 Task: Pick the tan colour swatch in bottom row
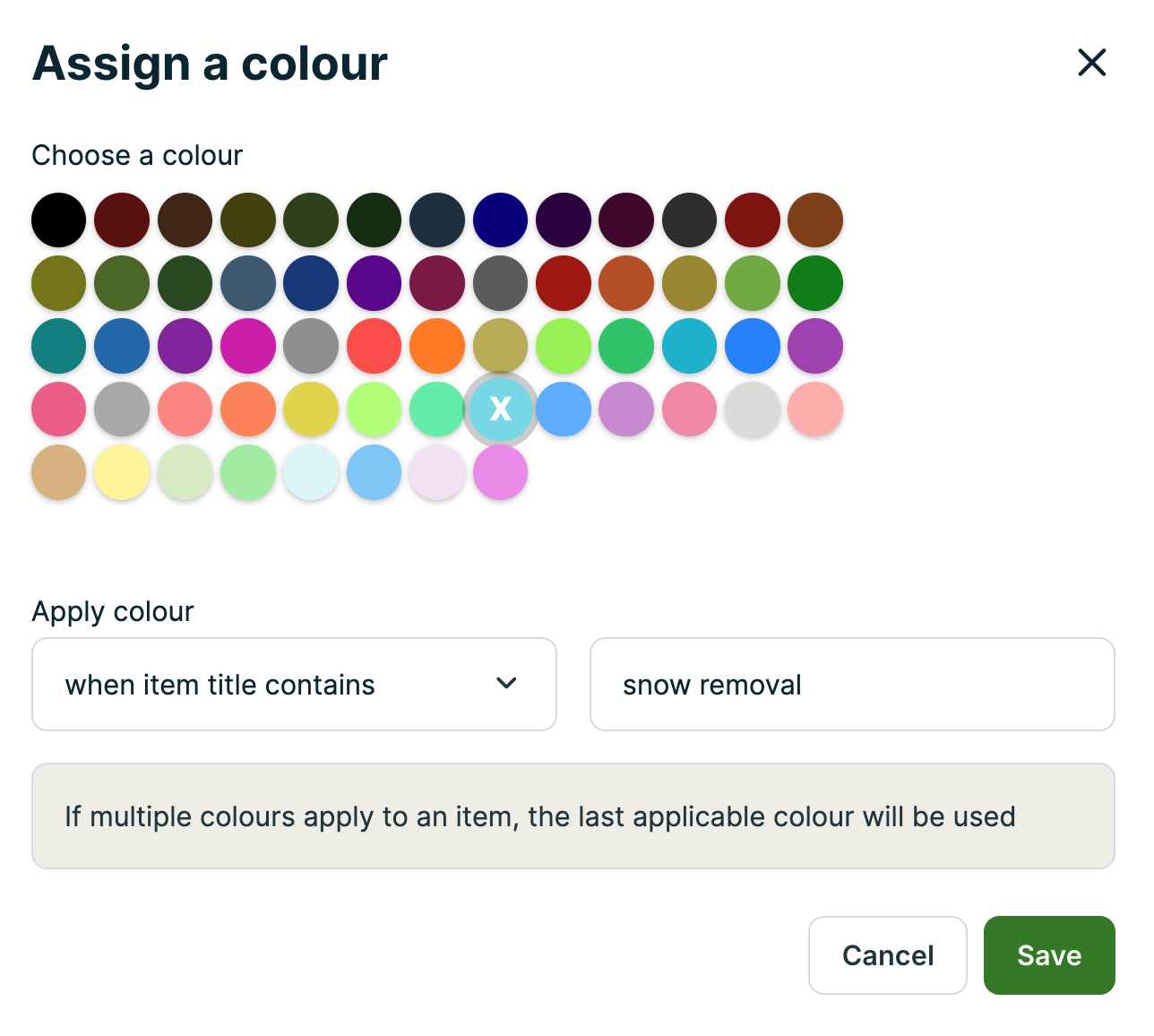coord(58,472)
